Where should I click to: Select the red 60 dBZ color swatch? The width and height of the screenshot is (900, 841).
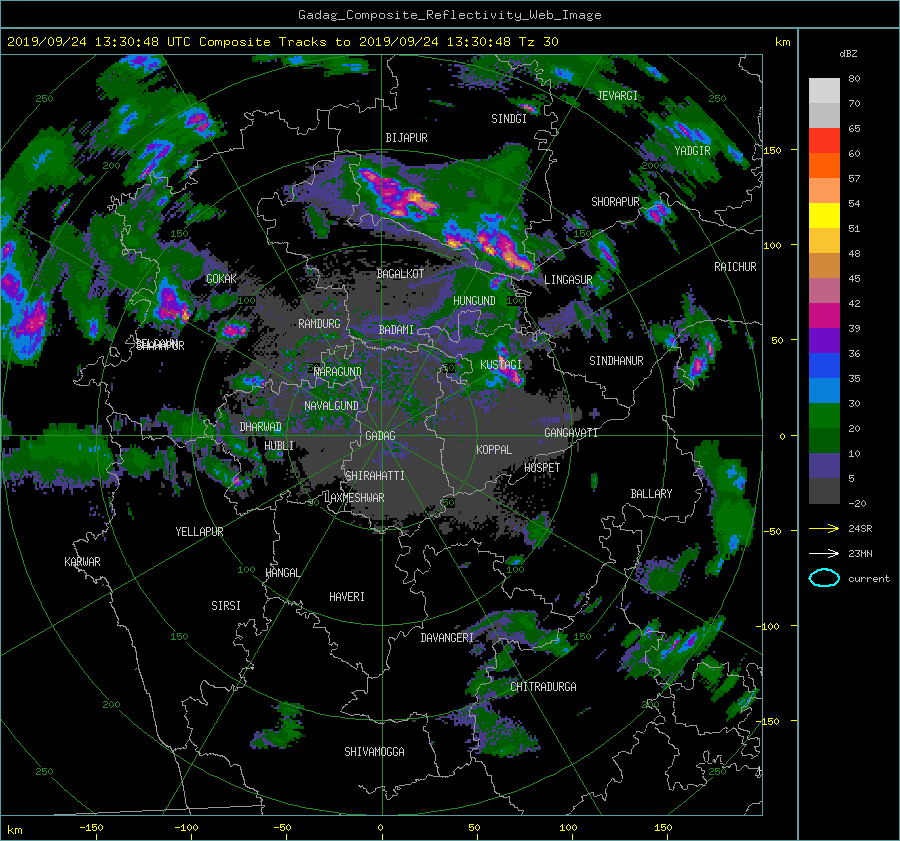(x=824, y=140)
